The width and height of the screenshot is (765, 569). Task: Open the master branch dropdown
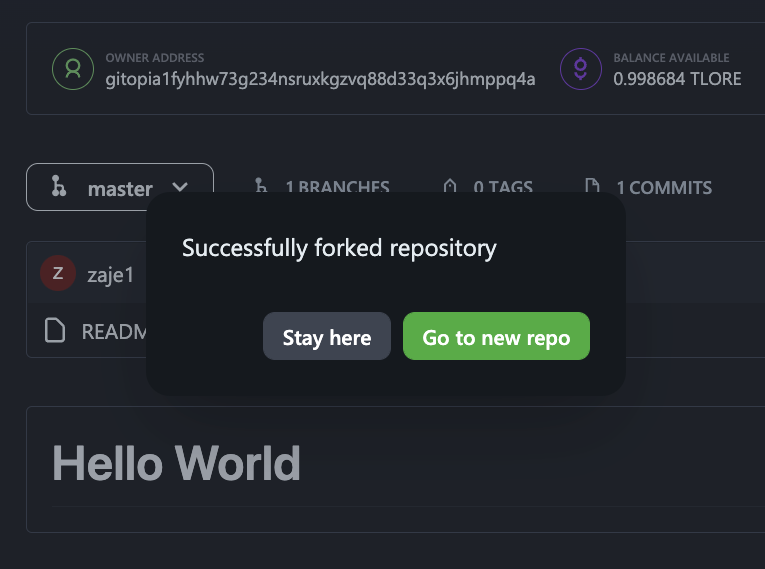(120, 187)
